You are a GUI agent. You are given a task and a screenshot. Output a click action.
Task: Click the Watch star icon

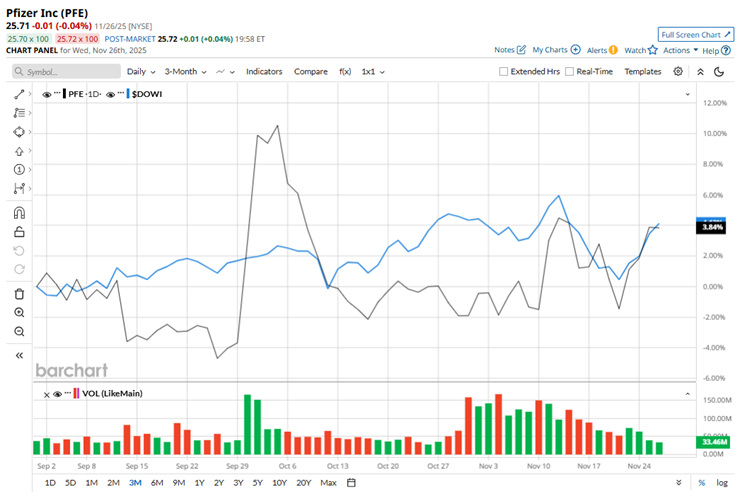(x=653, y=50)
